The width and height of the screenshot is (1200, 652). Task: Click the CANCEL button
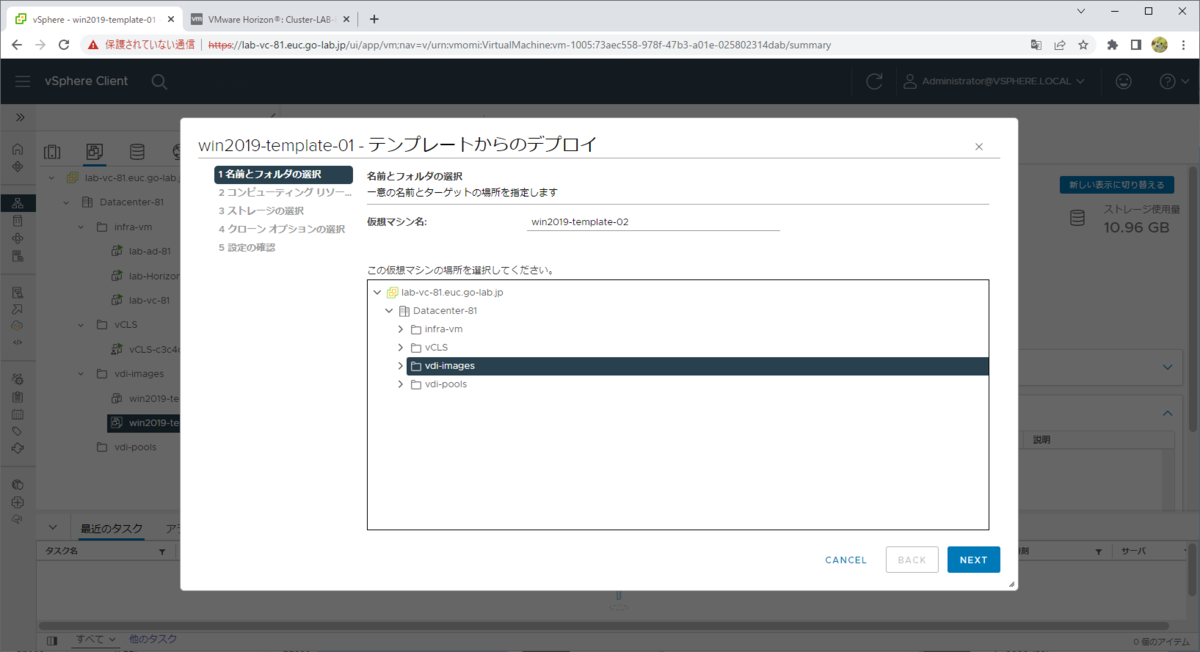(x=846, y=560)
